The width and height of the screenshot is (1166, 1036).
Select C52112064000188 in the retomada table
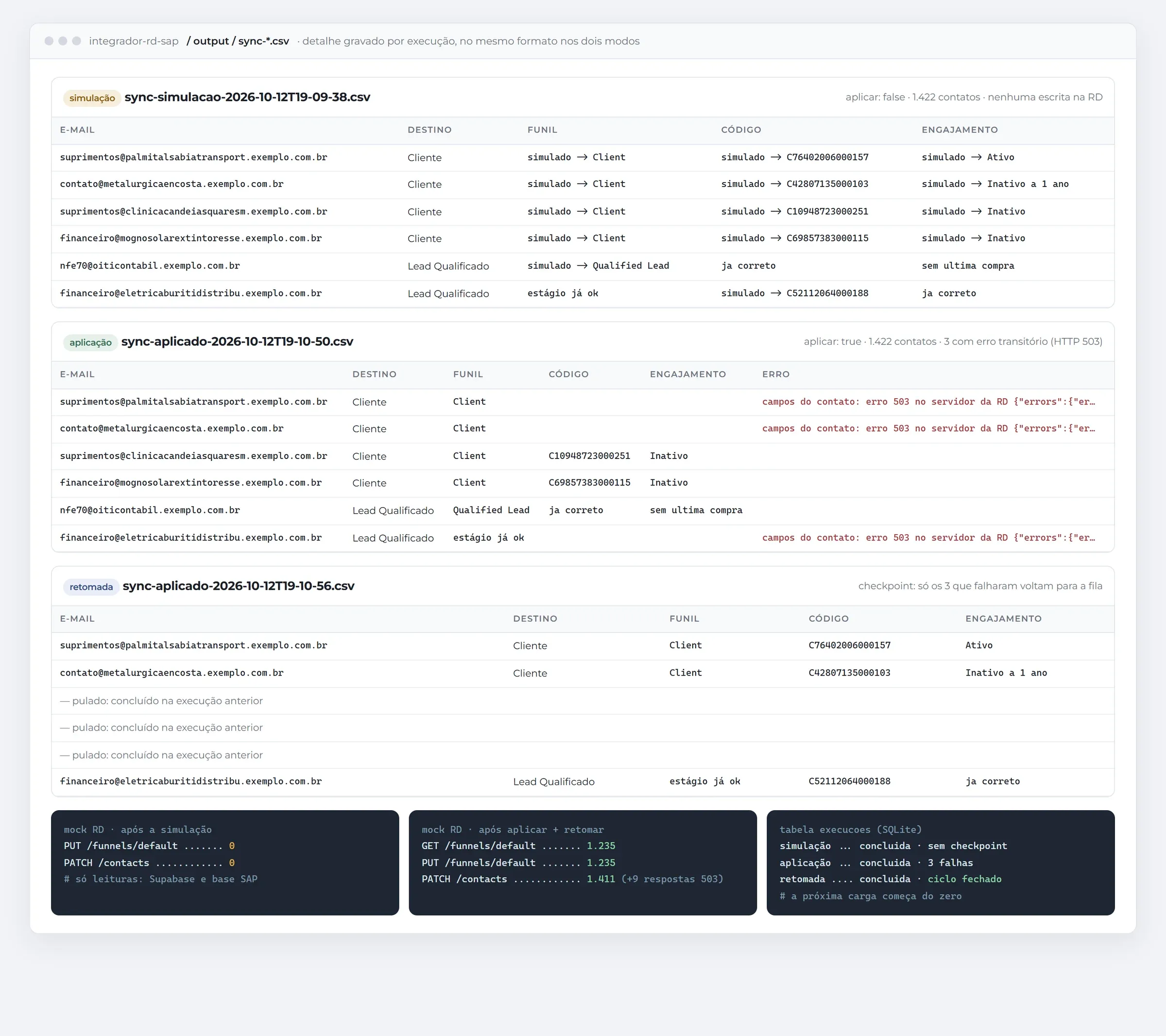click(x=849, y=781)
